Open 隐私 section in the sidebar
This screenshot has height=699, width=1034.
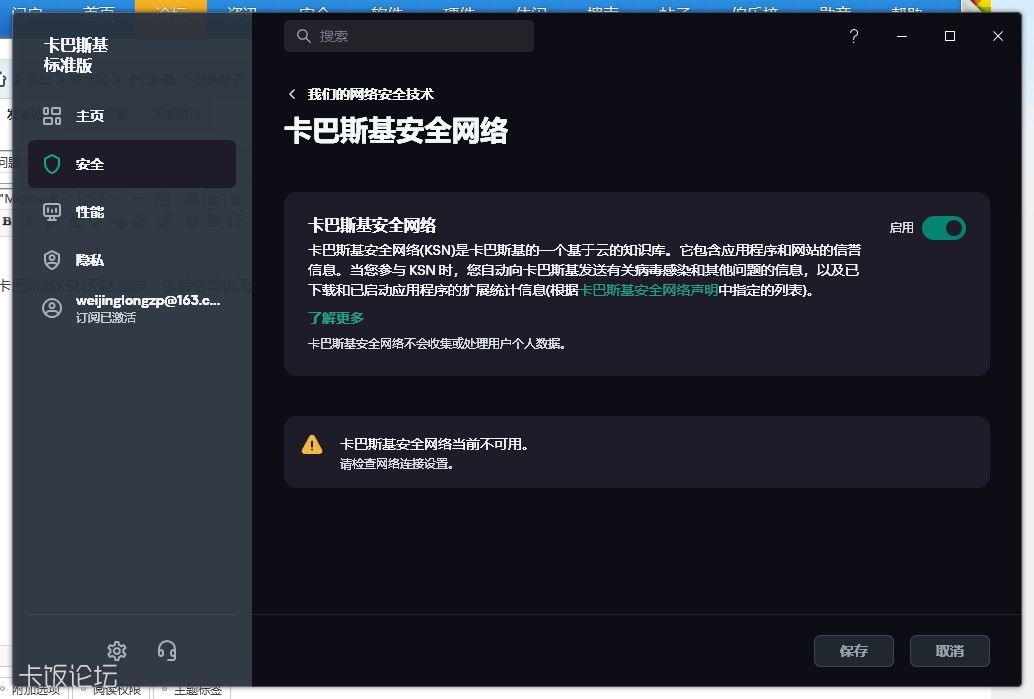tap(90, 260)
